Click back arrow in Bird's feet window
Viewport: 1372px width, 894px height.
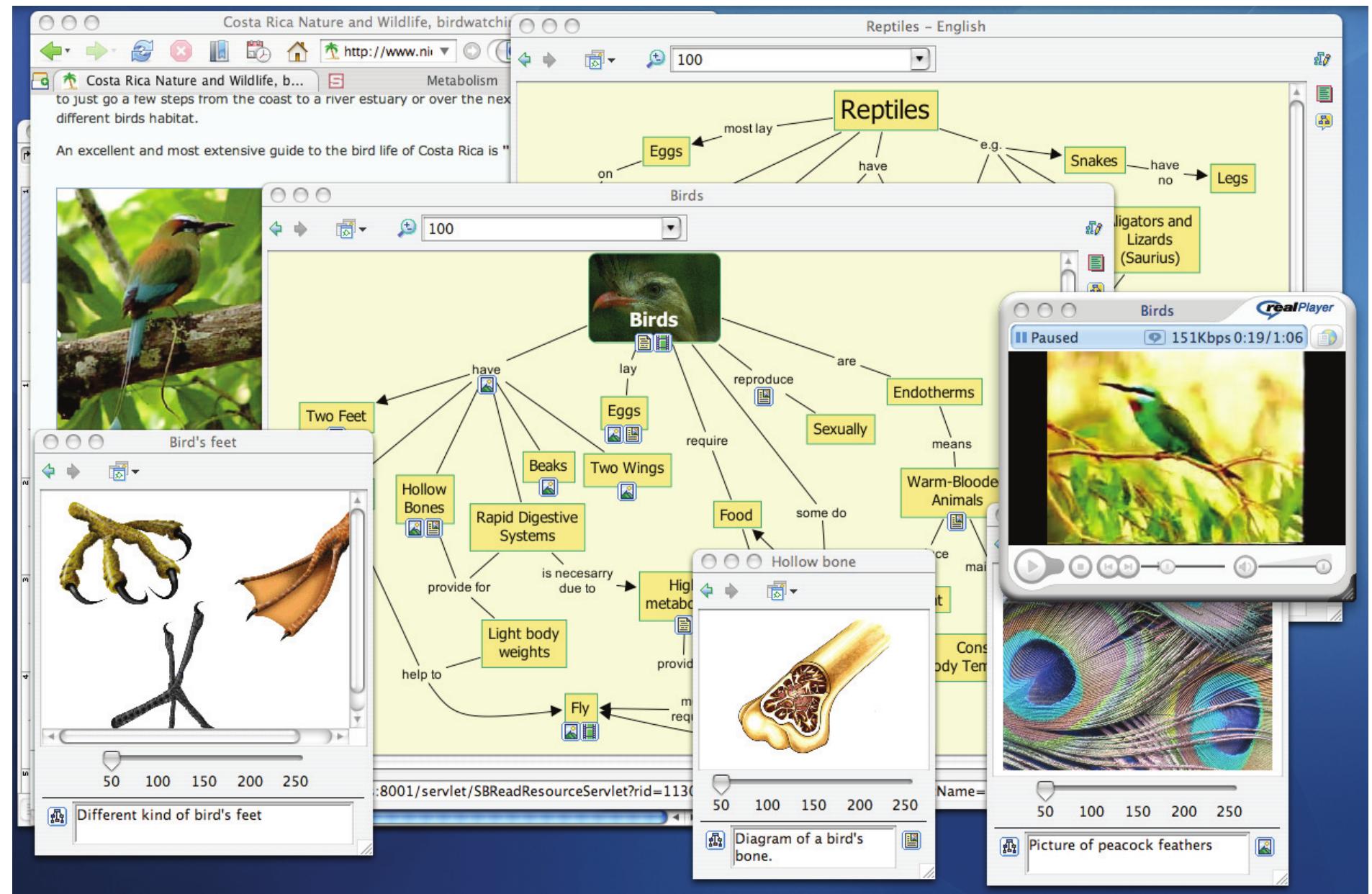click(49, 471)
